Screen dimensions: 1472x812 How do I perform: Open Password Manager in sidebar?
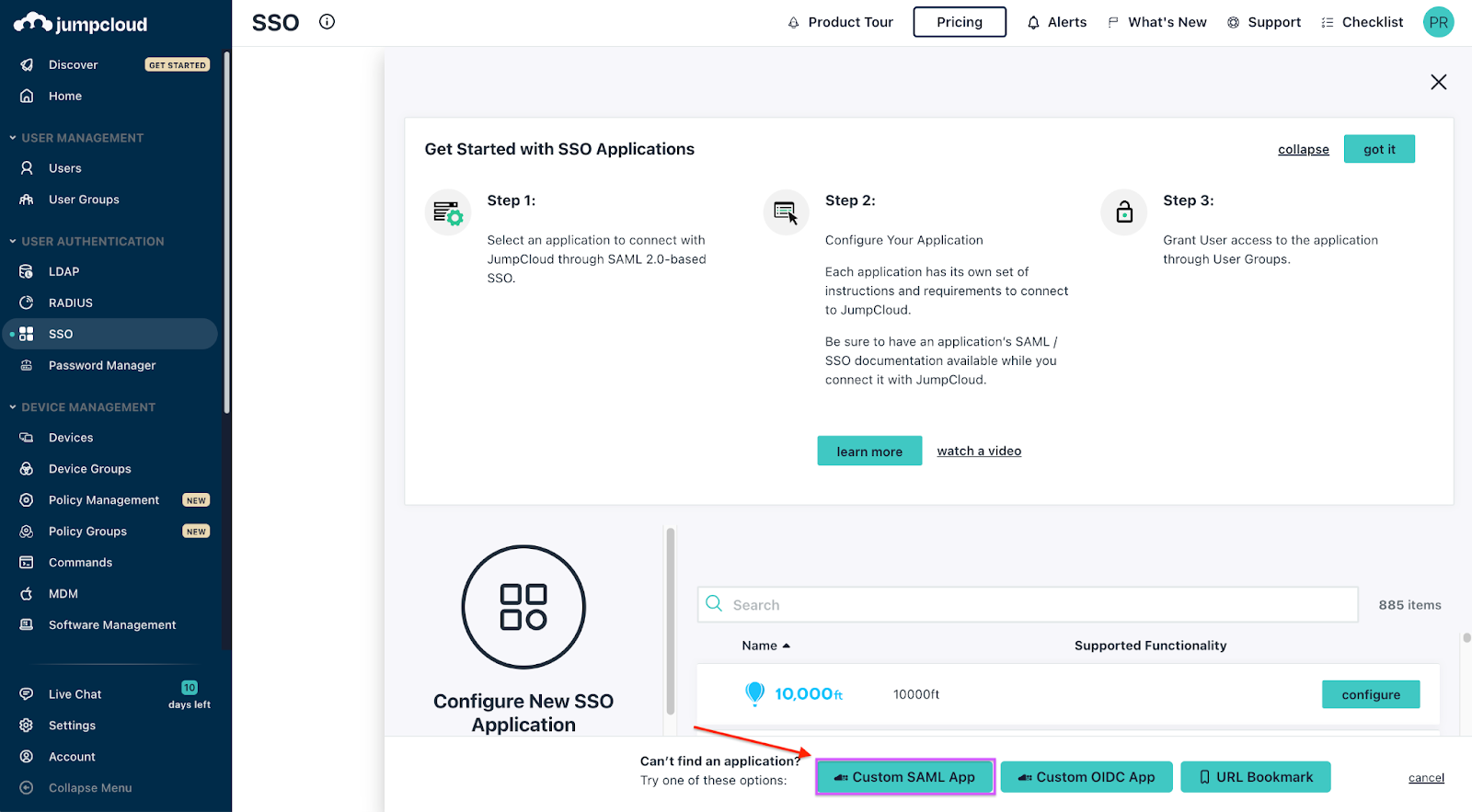pyautogui.click(x=102, y=365)
